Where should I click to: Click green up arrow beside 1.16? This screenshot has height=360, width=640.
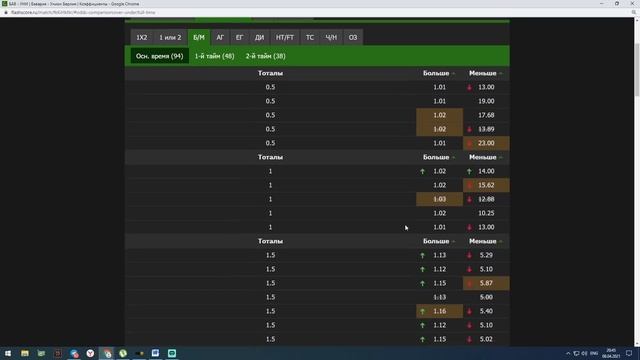(x=422, y=311)
